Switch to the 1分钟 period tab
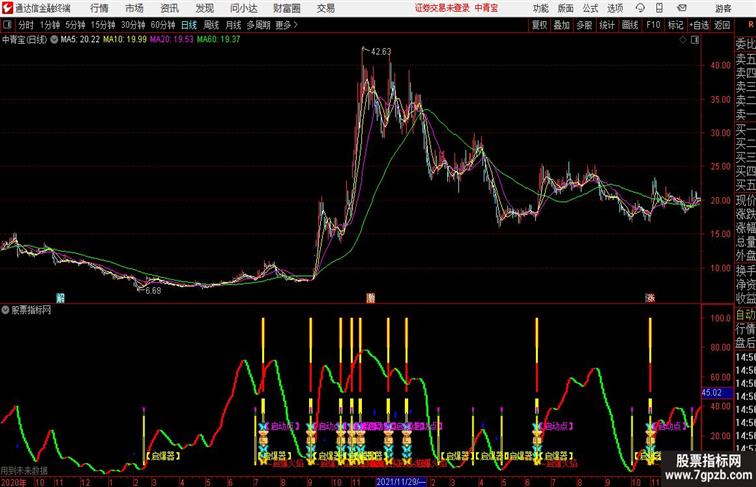The width and height of the screenshot is (756, 487). [x=50, y=25]
